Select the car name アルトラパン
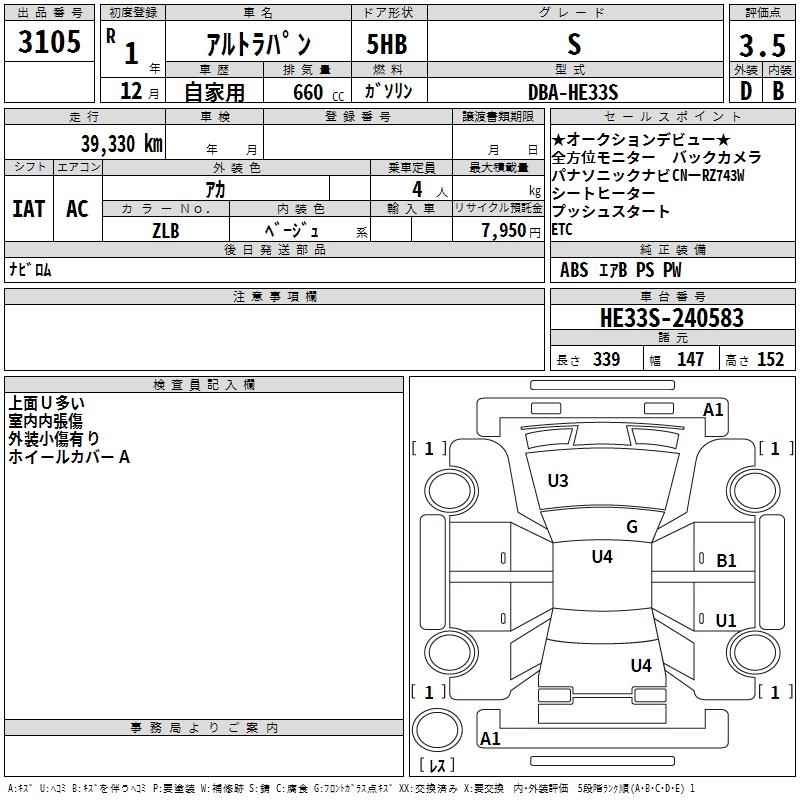This screenshot has width=800, height=800. (x=258, y=44)
